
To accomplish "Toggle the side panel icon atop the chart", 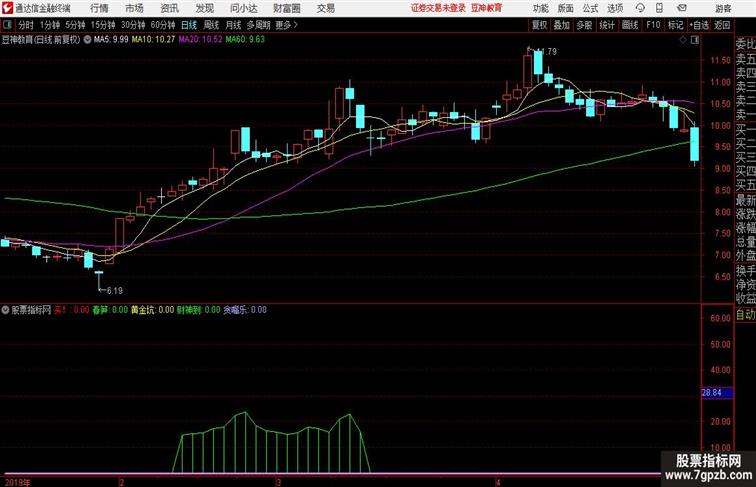I will (x=695, y=40).
